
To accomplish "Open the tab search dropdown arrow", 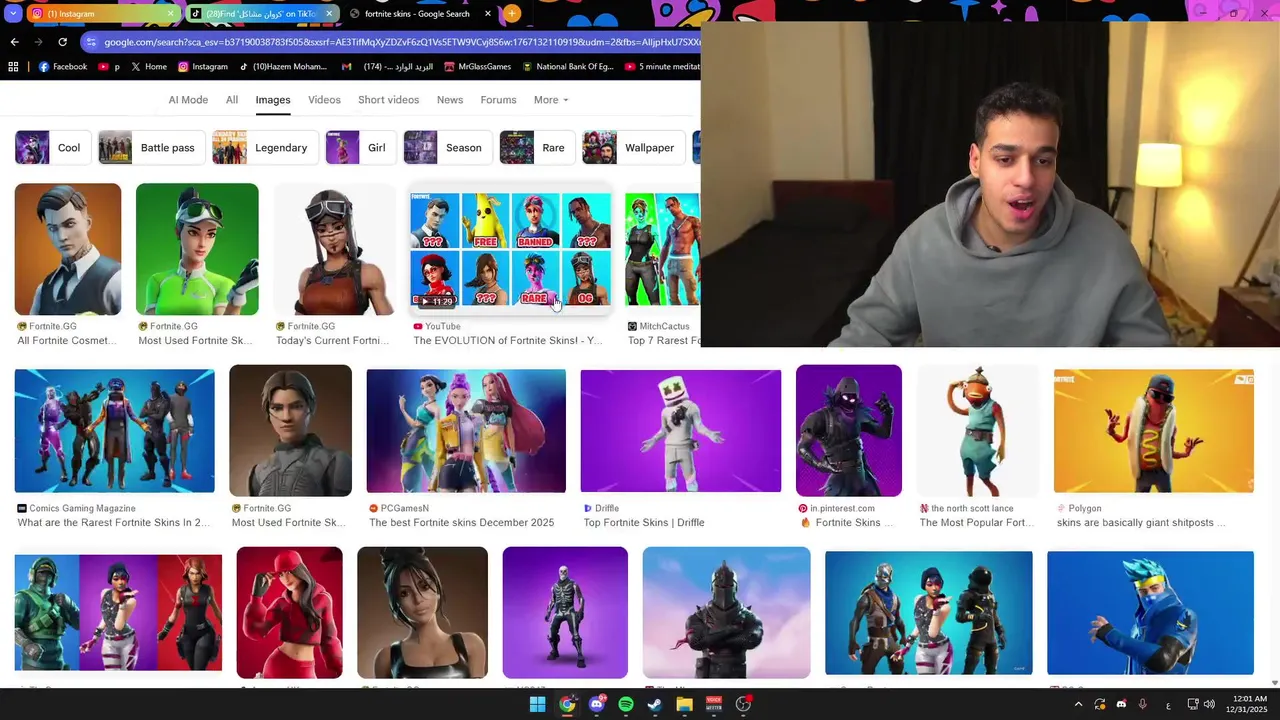I will [x=13, y=13].
